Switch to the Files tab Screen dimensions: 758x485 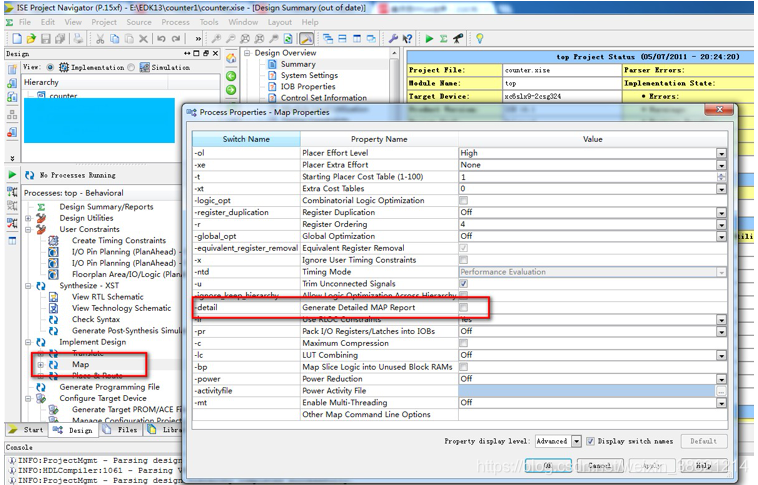point(122,429)
